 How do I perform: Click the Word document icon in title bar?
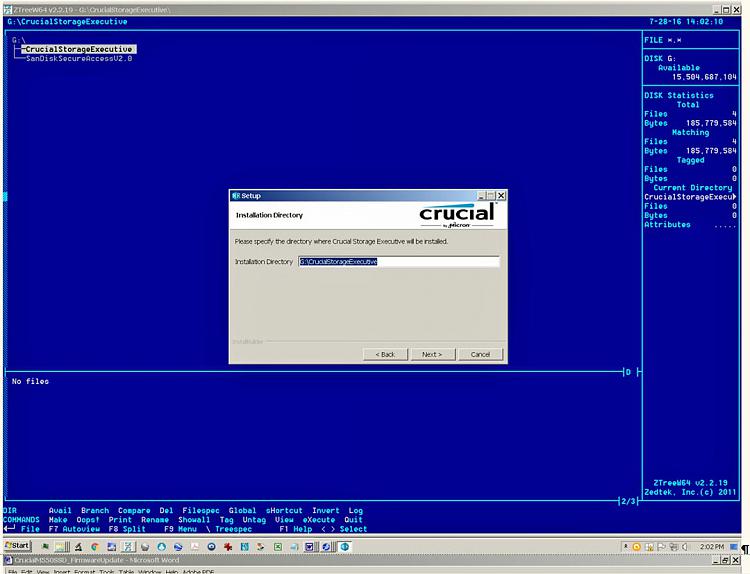(x=8, y=560)
